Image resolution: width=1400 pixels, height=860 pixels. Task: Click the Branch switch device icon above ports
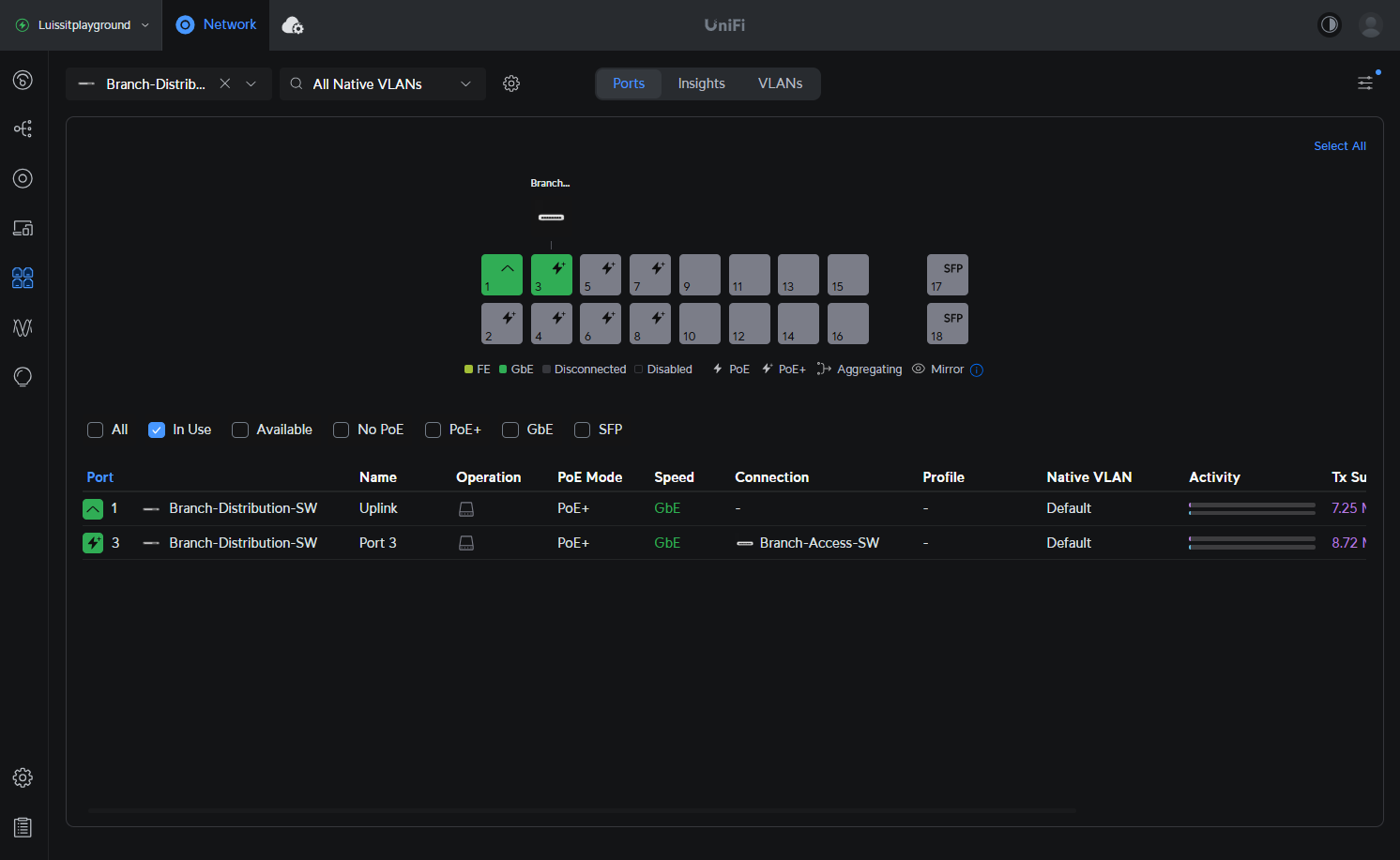(x=551, y=218)
